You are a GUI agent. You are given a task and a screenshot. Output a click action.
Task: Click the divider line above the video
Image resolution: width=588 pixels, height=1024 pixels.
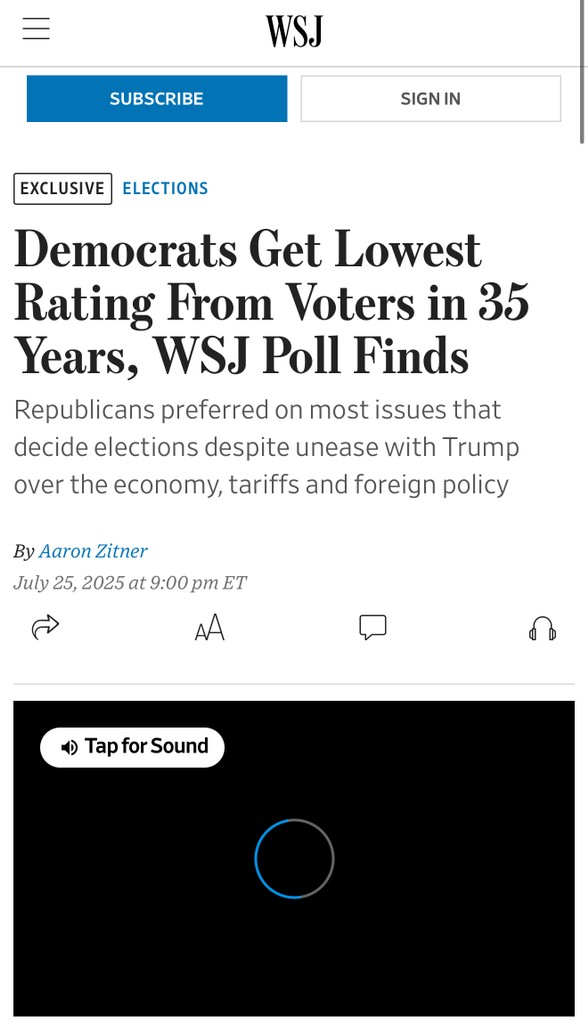click(294, 684)
